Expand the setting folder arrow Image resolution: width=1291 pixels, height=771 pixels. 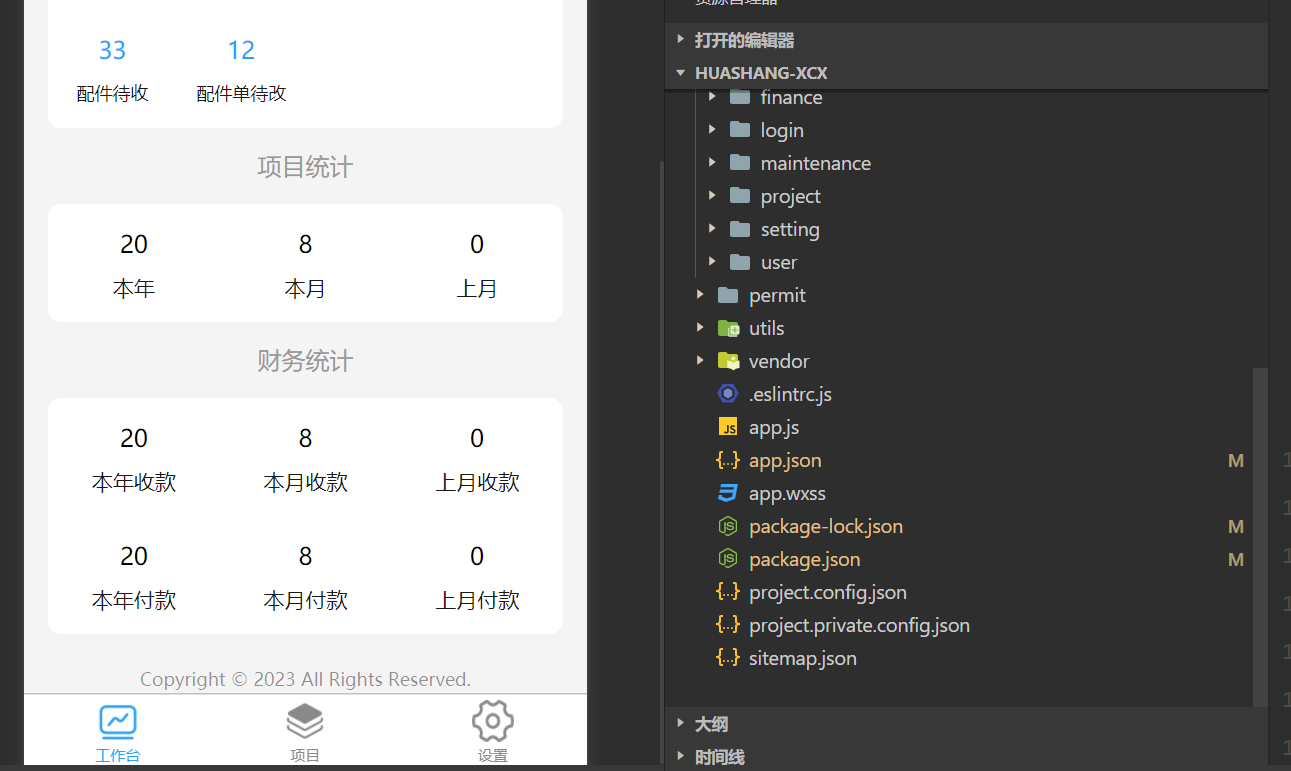(x=712, y=229)
